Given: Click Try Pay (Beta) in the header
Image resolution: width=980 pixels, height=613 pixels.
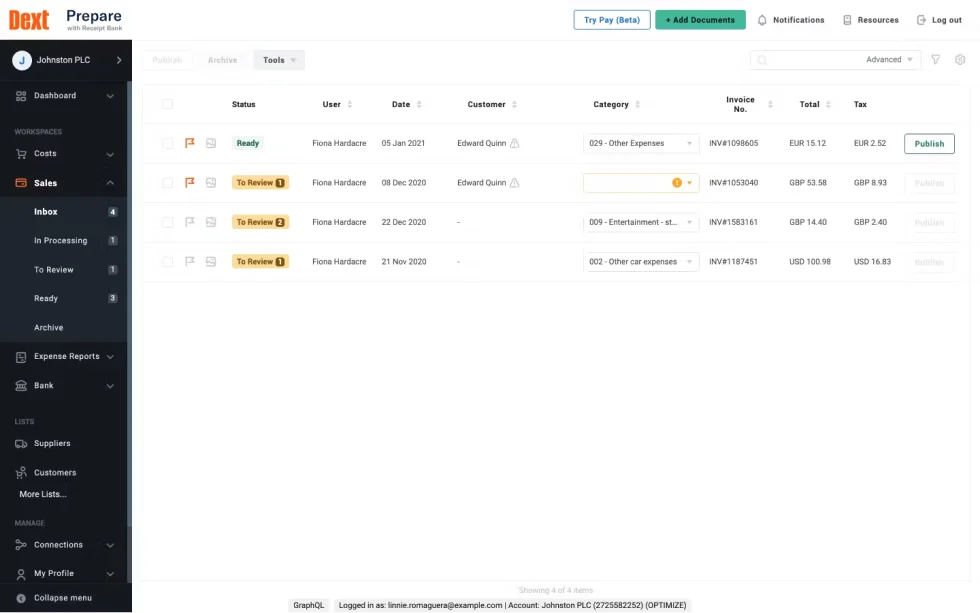Looking at the screenshot, I should click(611, 19).
